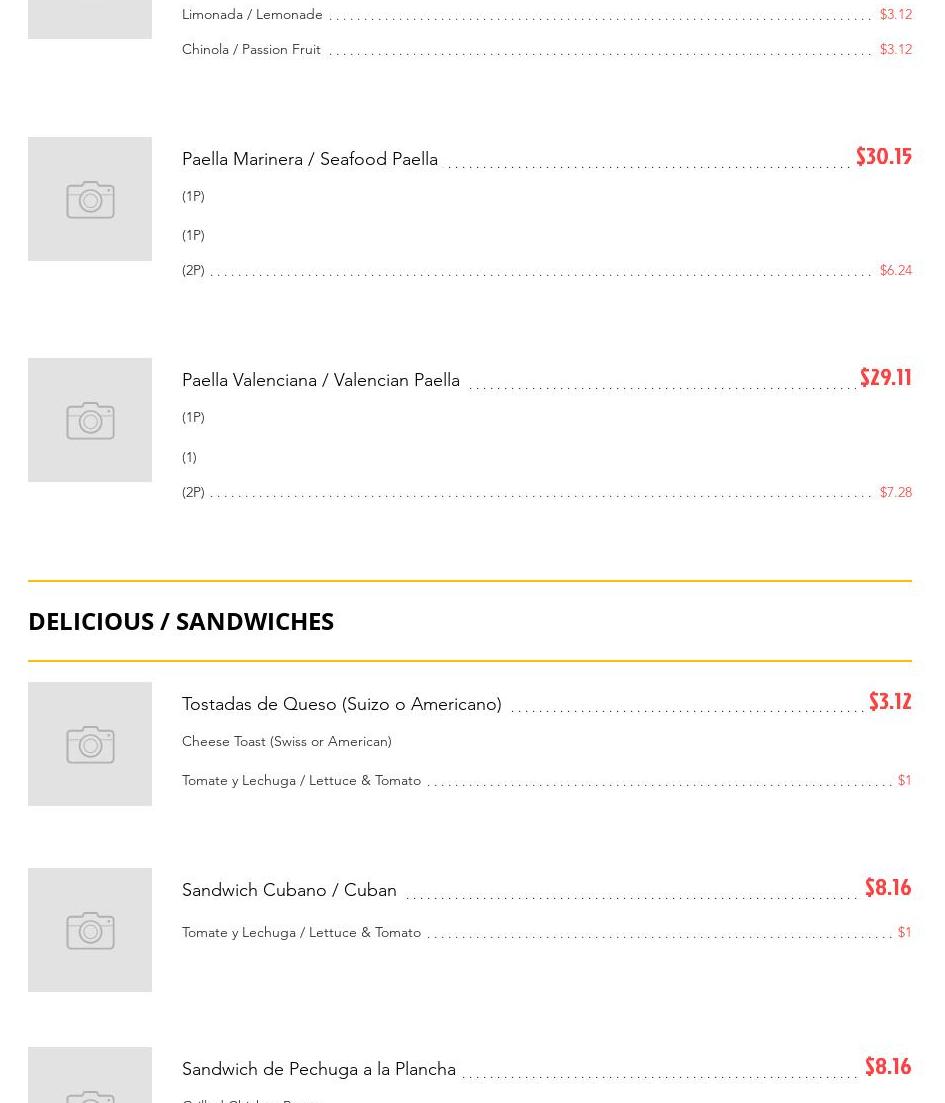Click the $30.15 Seafood Paella price
The width and height of the screenshot is (945, 1103).
point(883,157)
